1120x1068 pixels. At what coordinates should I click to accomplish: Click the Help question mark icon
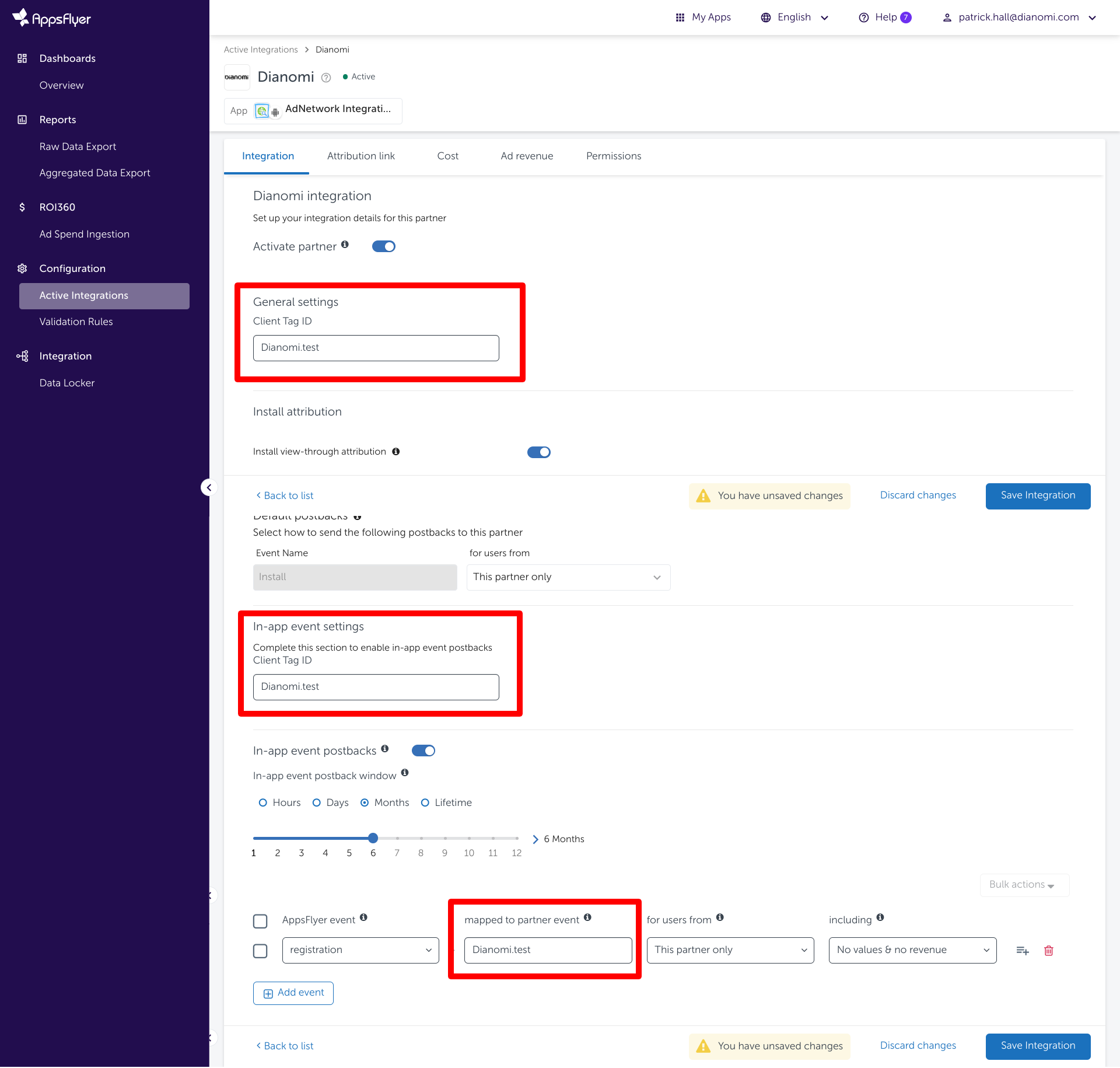pyautogui.click(x=864, y=18)
